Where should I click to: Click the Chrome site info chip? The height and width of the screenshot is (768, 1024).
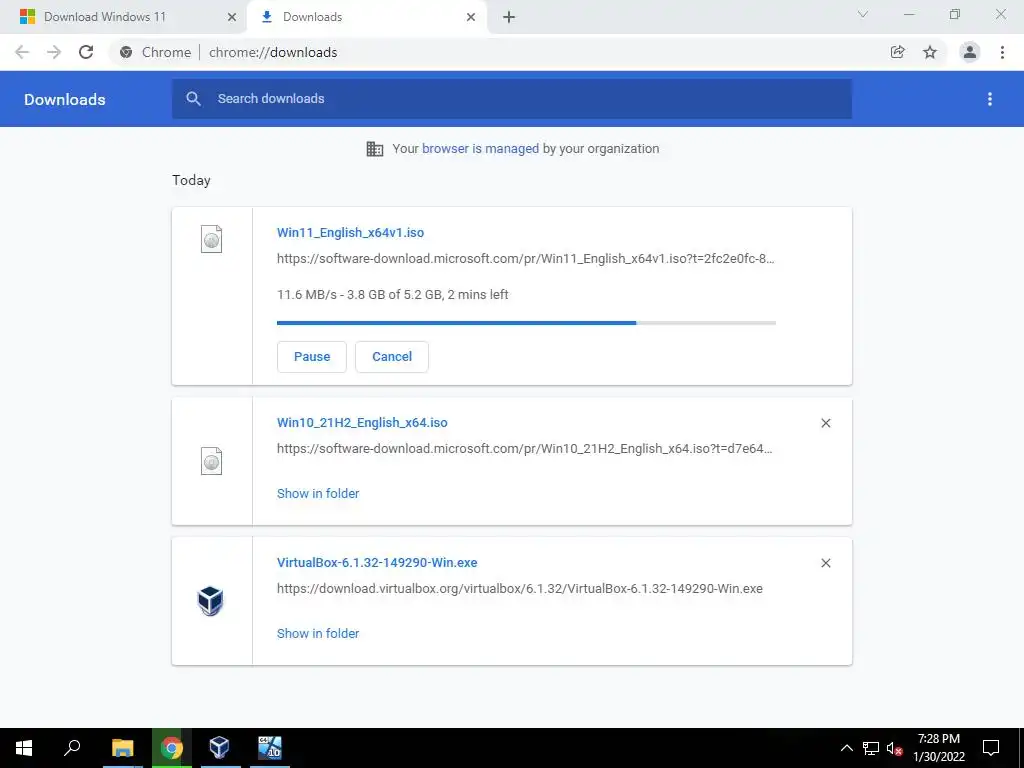[155, 52]
